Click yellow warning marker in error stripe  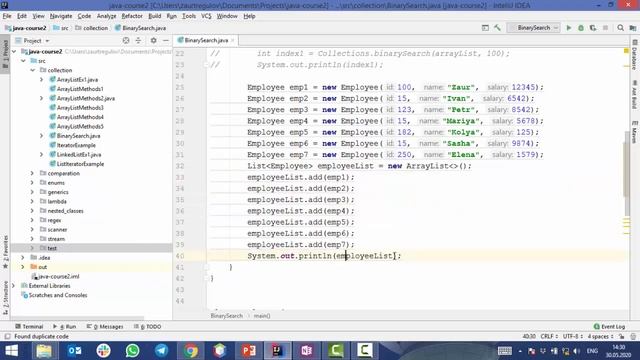[x=626, y=51]
